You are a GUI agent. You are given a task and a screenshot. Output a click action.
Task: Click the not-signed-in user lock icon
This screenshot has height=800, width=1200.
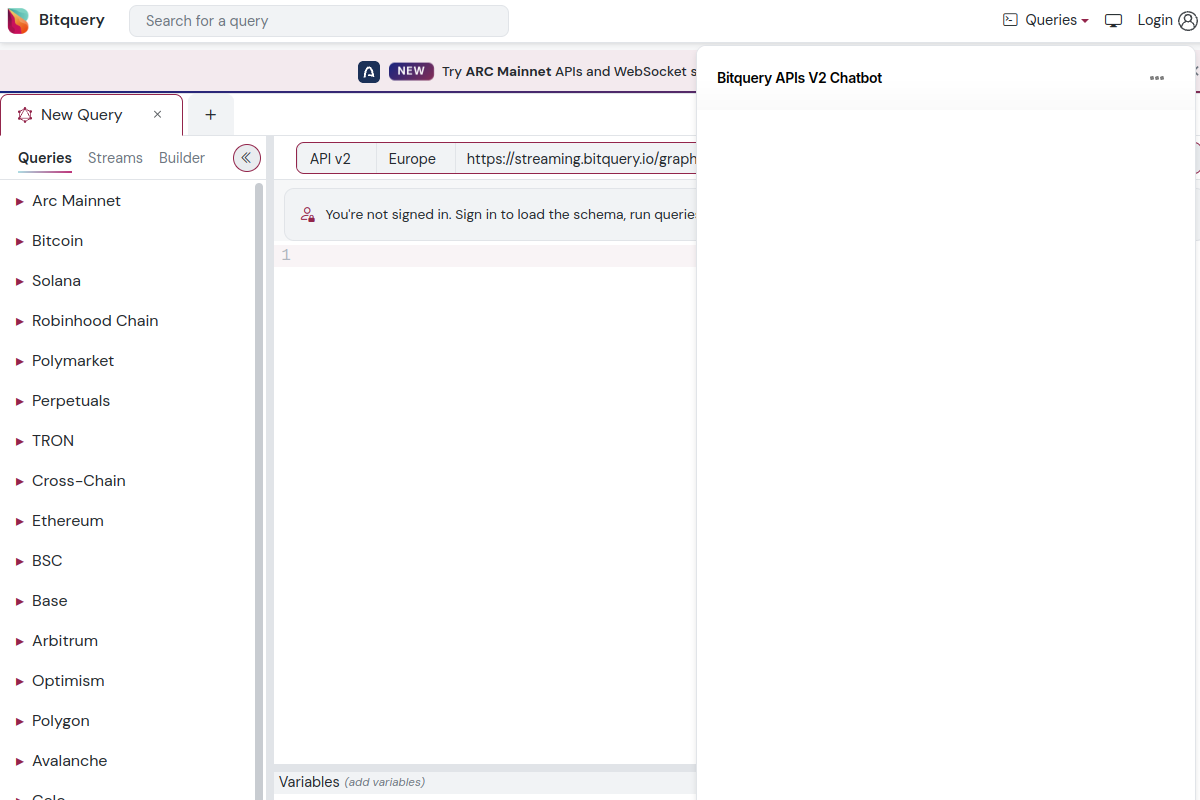[x=308, y=214]
